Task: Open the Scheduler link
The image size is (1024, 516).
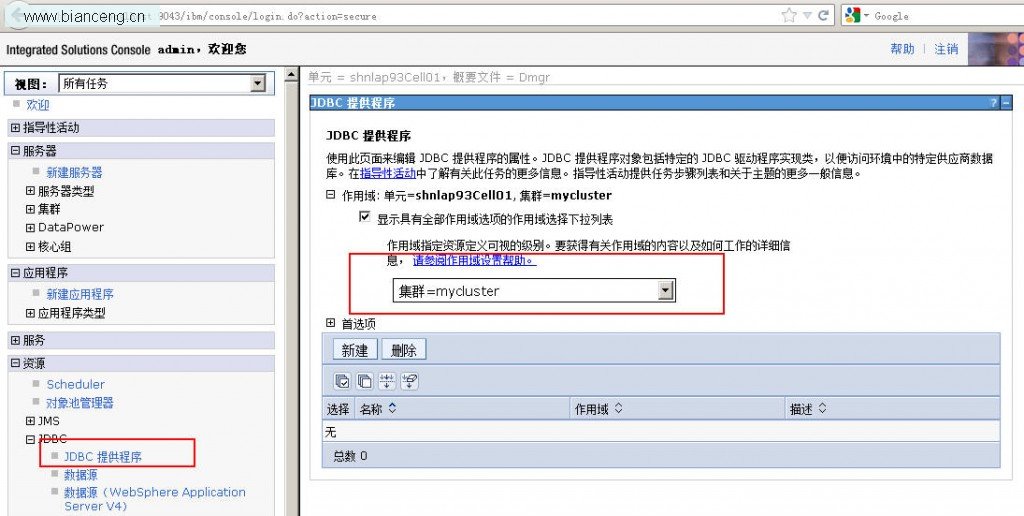Action: (75, 384)
